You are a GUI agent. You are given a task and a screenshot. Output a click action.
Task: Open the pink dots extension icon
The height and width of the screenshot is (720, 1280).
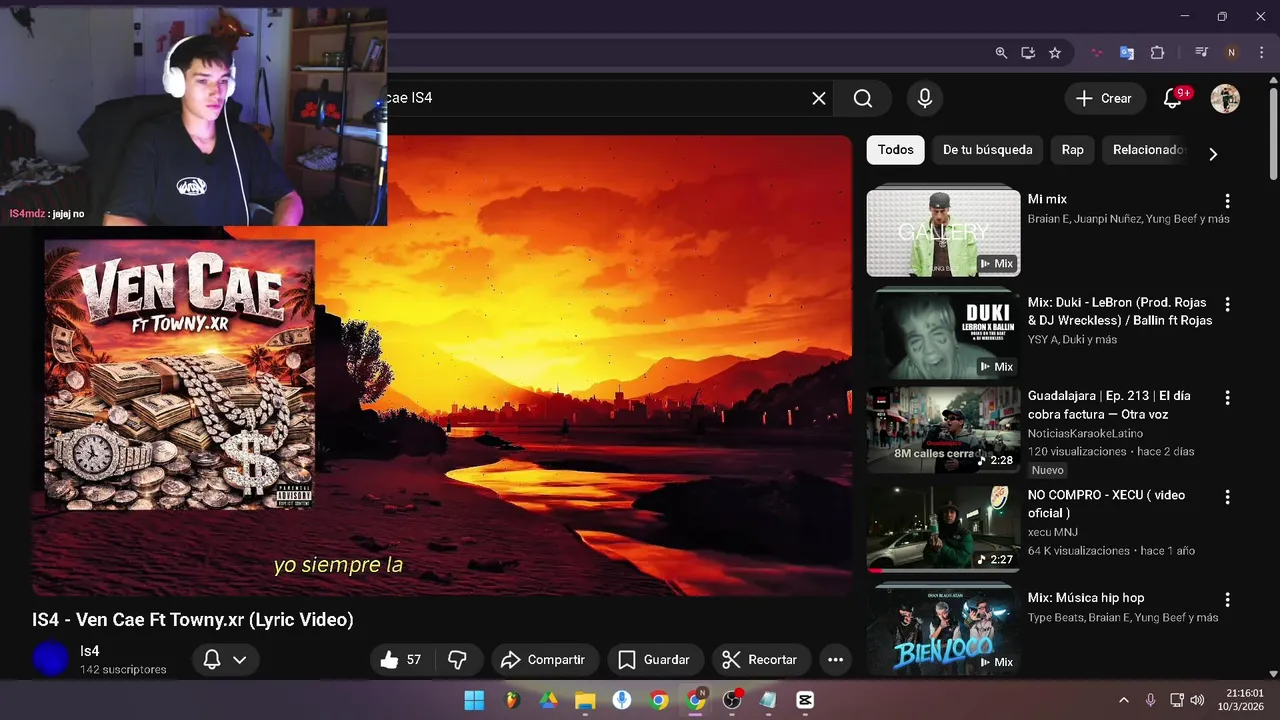[1097, 53]
